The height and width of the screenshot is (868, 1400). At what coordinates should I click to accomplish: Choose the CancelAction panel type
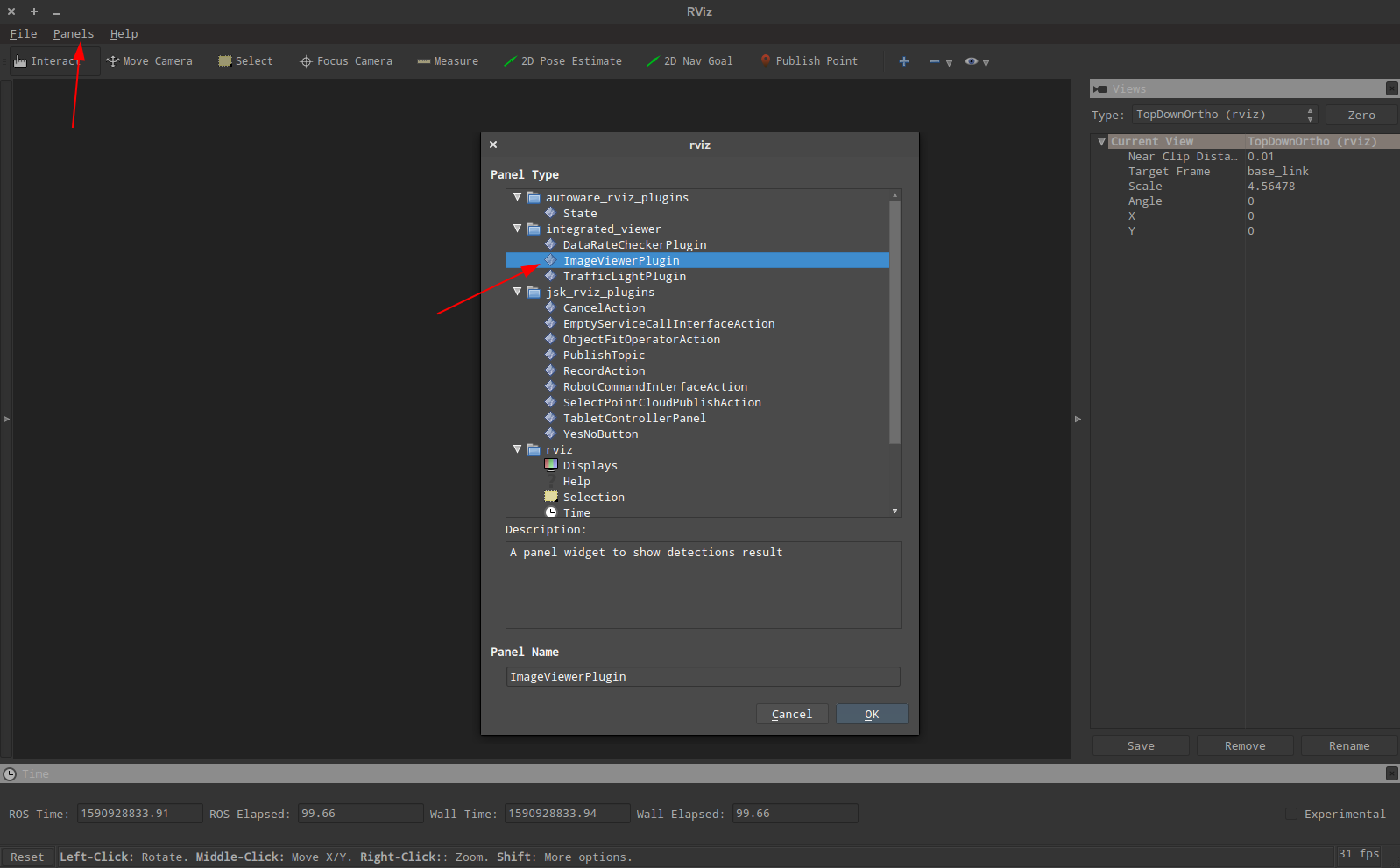click(x=604, y=308)
